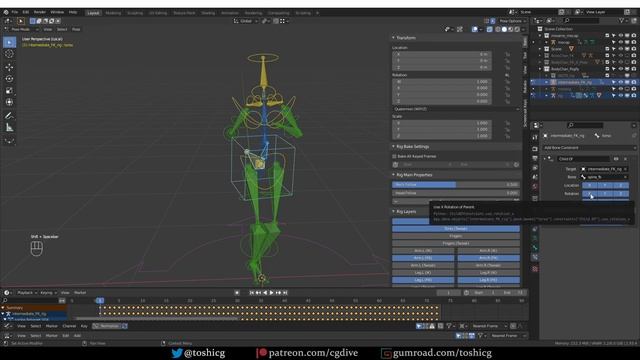Open the Bone properties tab icon
640x360 pixels.
click(535, 247)
